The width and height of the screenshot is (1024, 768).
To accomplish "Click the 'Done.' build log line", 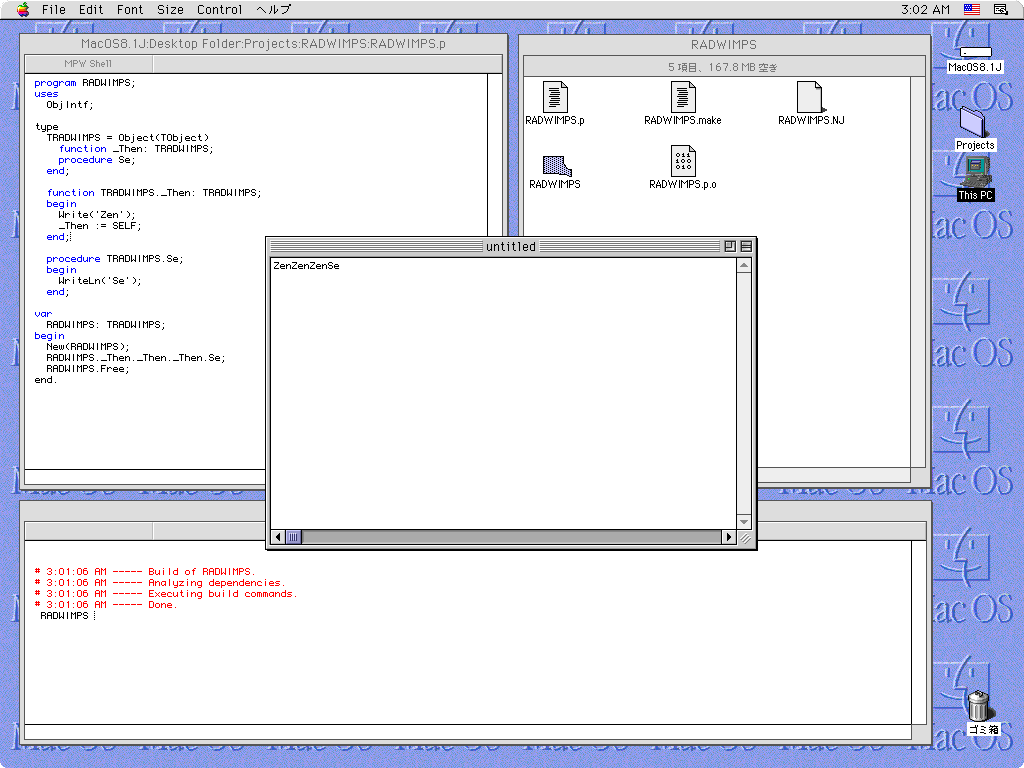I will [x=105, y=605].
